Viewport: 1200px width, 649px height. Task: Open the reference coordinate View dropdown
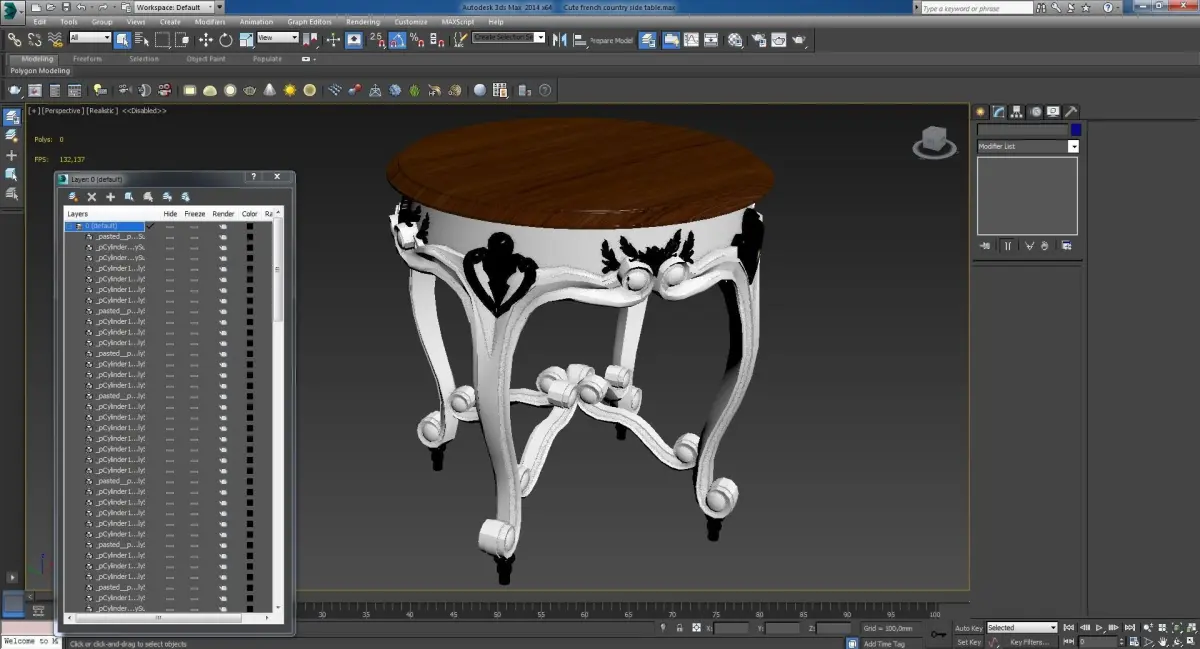point(278,38)
